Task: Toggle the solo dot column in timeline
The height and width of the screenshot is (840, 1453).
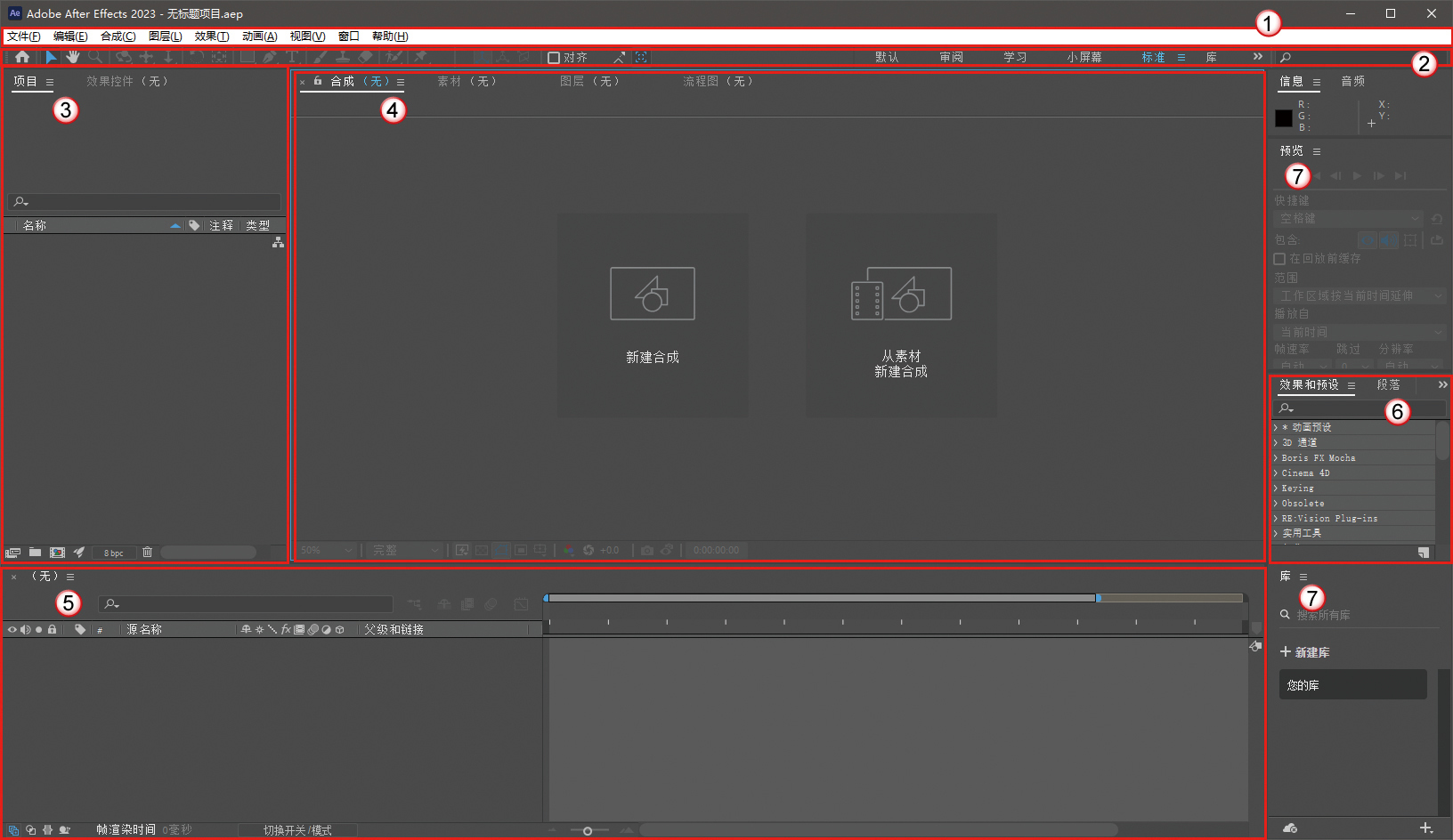Action: [38, 629]
